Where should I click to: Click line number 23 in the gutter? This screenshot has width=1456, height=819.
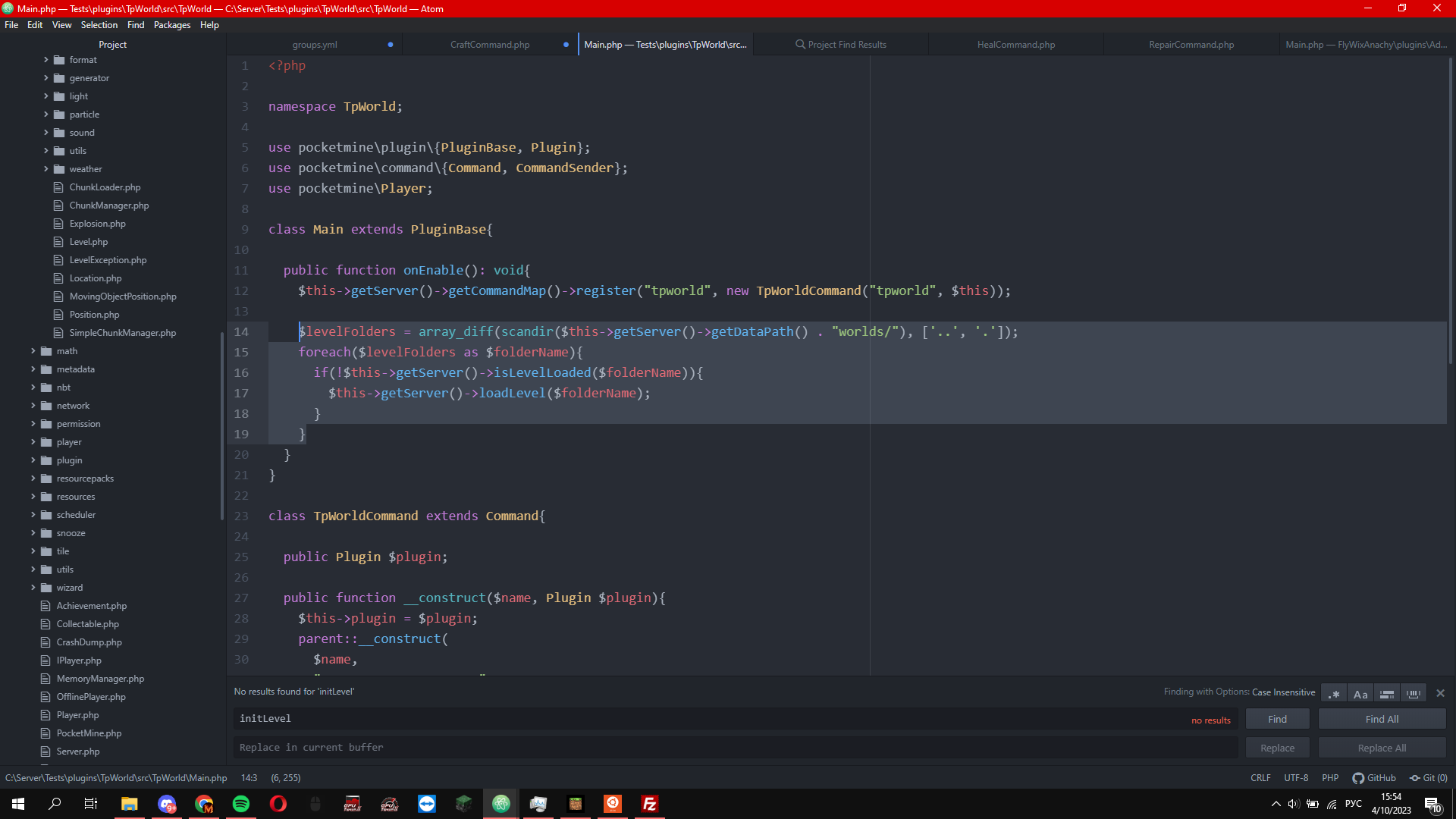tap(241, 516)
